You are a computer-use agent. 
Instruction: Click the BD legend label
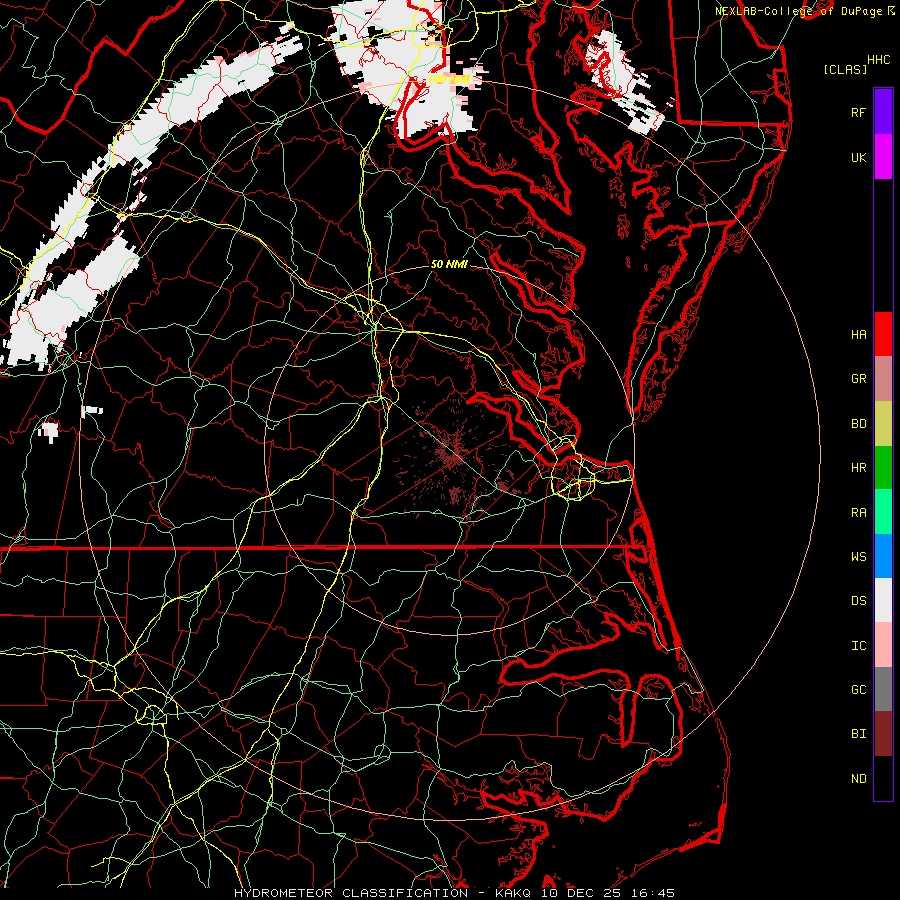(x=859, y=424)
